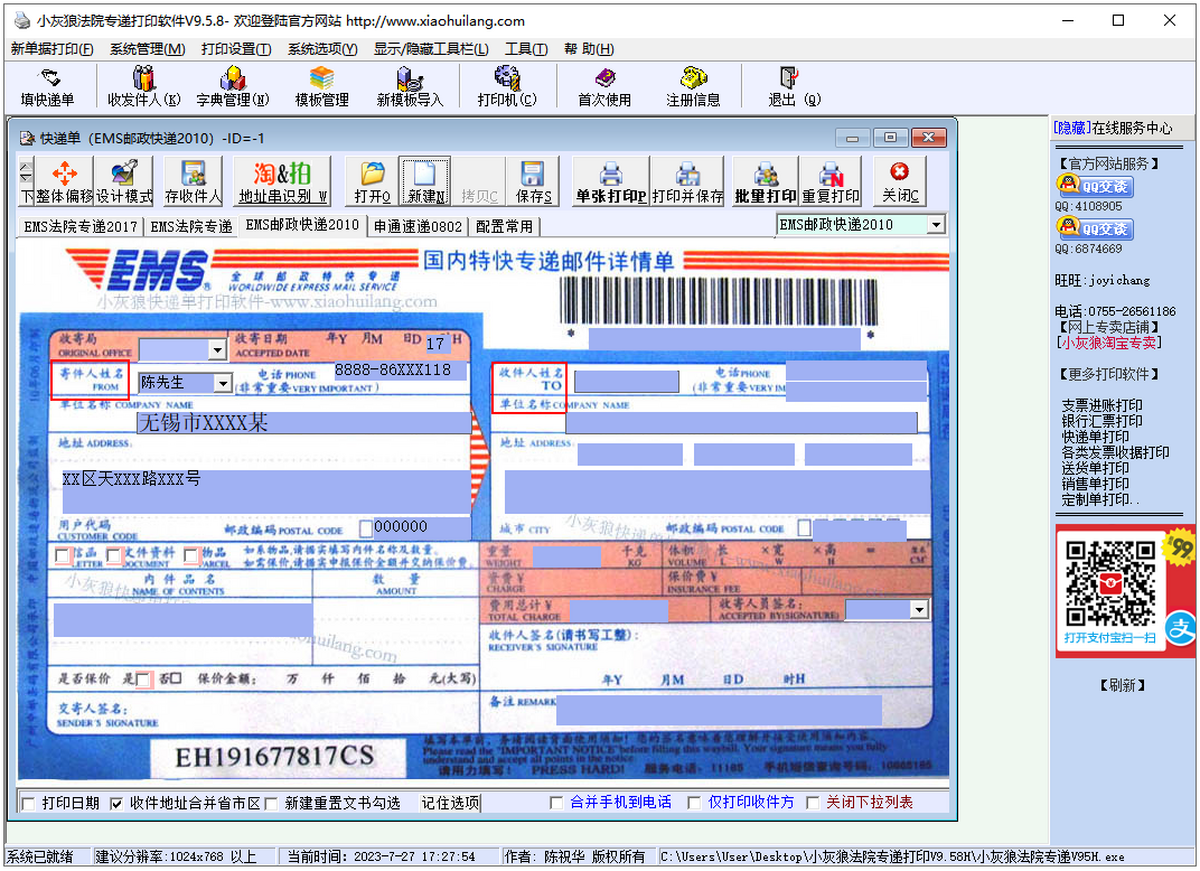Open 地址串识别 address recognition
The width and height of the screenshot is (1200, 871).
(x=282, y=182)
